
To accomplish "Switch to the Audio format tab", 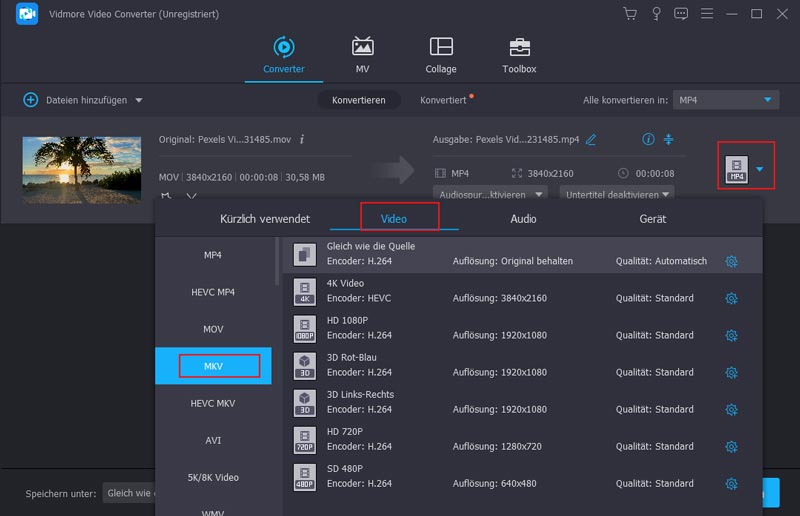I will pyautogui.click(x=523, y=218).
